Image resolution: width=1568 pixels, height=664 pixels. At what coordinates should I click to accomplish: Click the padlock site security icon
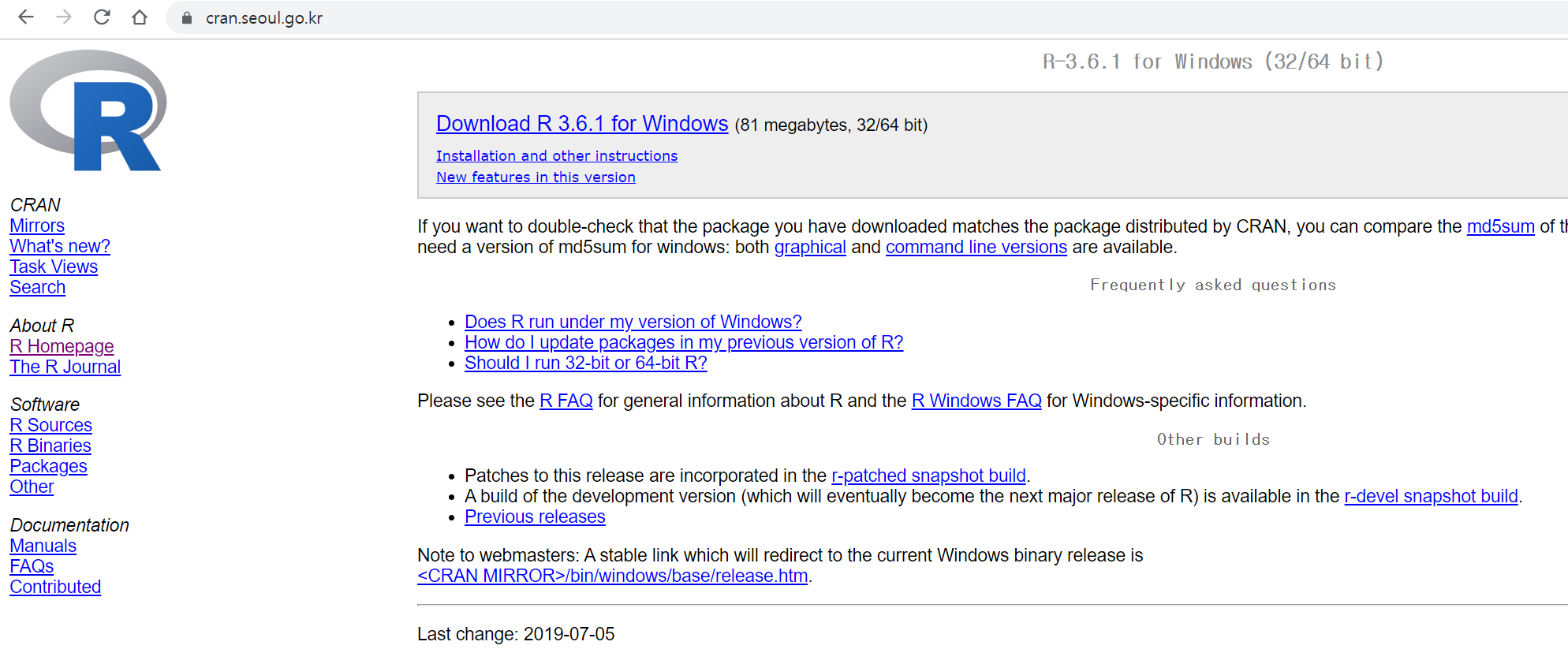(187, 18)
